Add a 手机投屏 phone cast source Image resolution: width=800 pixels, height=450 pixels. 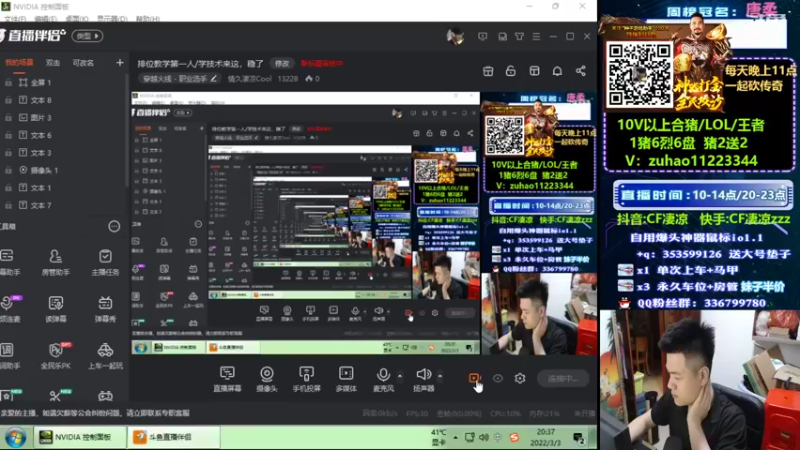tap(306, 379)
